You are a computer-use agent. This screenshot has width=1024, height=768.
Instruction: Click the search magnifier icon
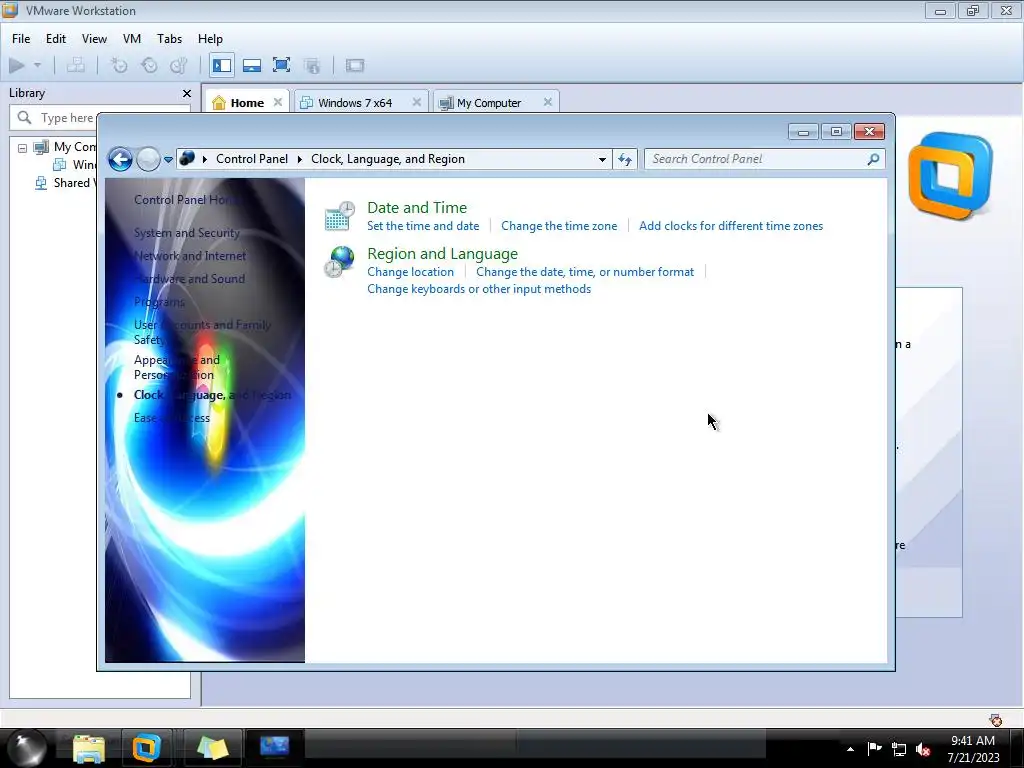pos(873,159)
